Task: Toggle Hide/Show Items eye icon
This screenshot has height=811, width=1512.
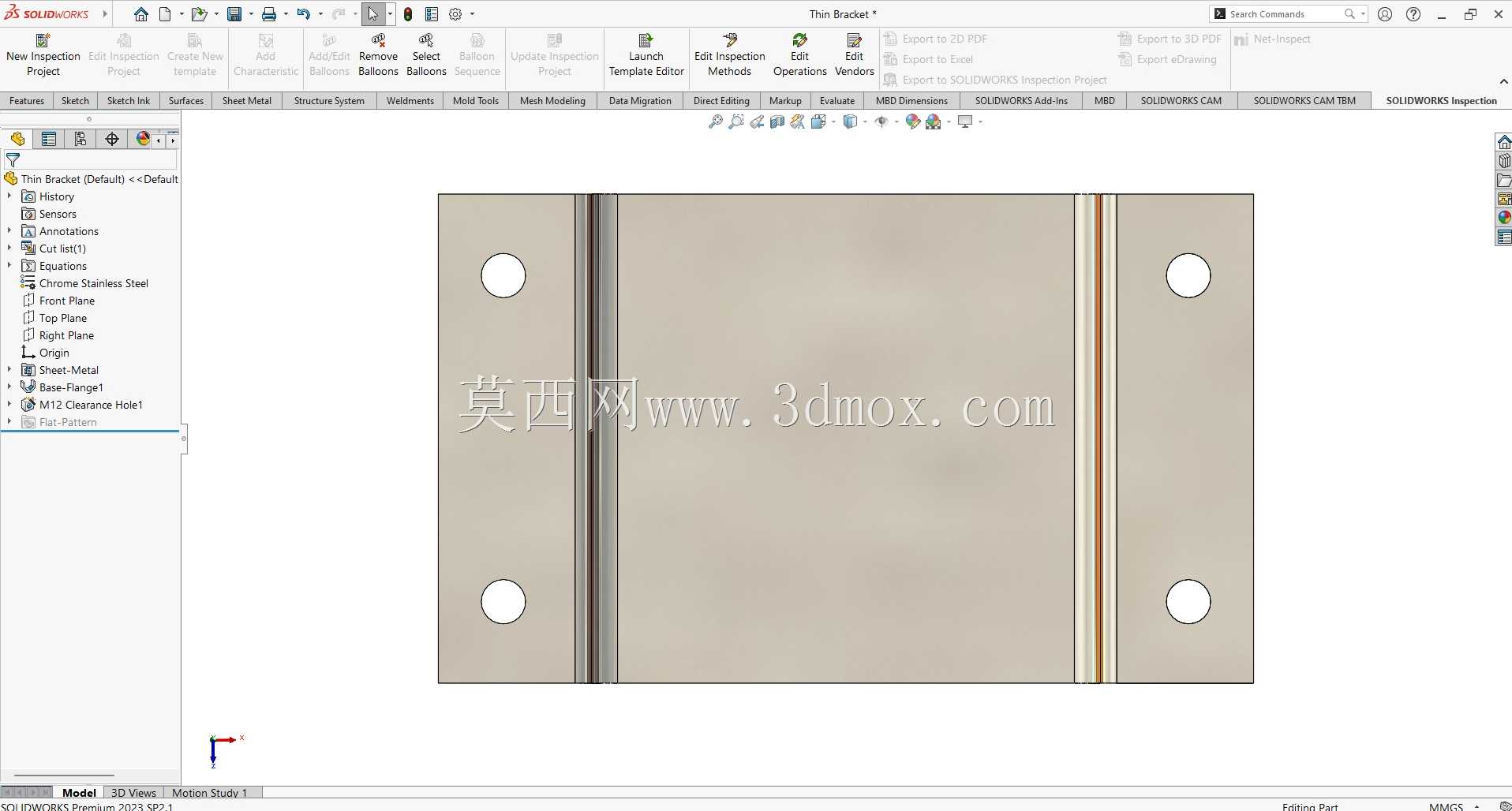Action: 881,121
